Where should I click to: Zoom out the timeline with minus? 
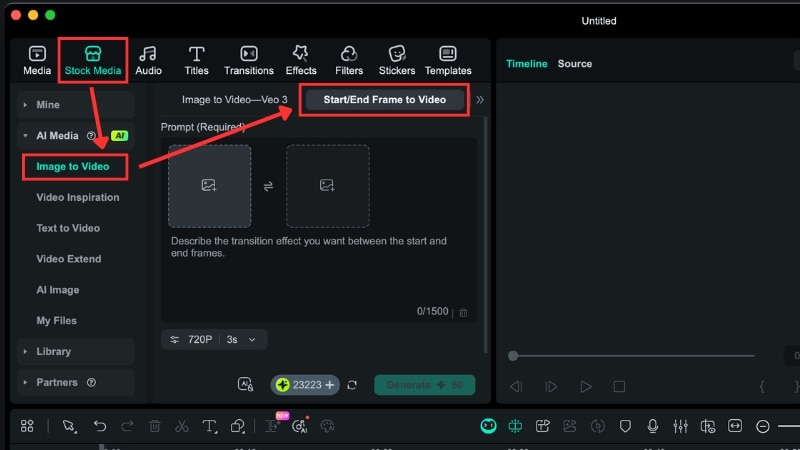tap(763, 426)
